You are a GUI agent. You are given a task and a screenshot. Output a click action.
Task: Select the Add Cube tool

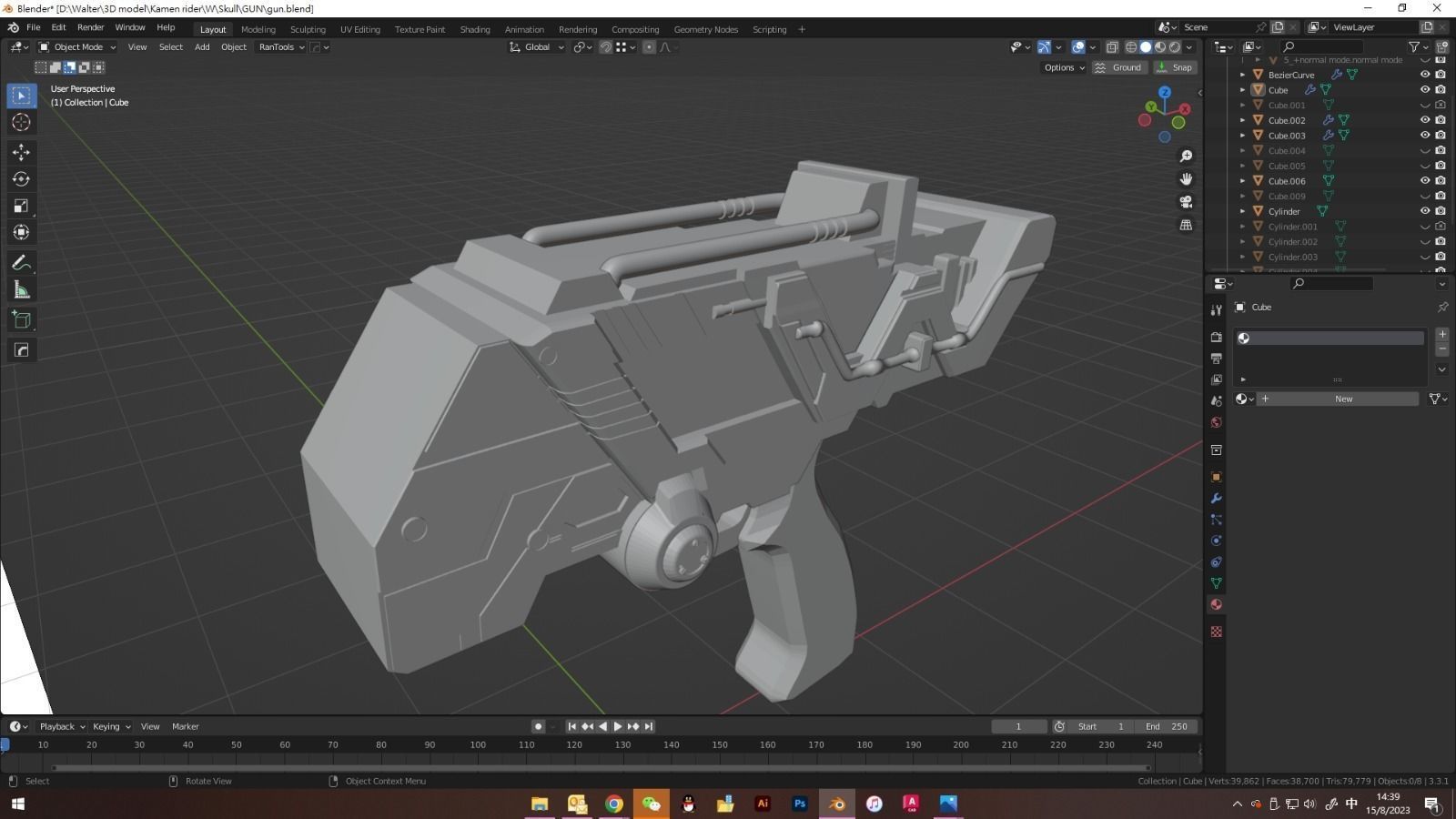[x=21, y=320]
